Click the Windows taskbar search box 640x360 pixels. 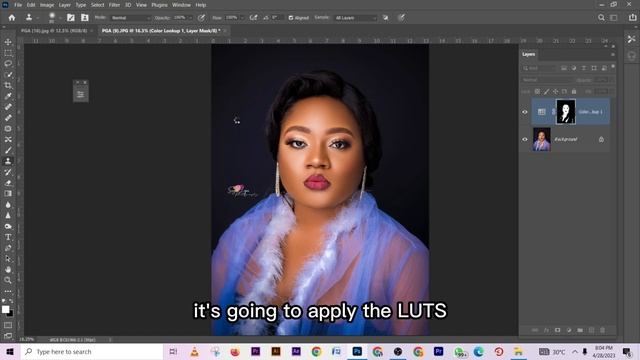(x=92, y=351)
